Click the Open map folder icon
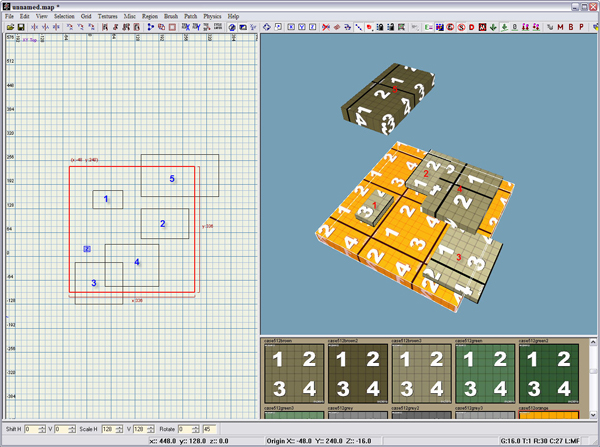This screenshot has width=600, height=447. [x=10, y=27]
